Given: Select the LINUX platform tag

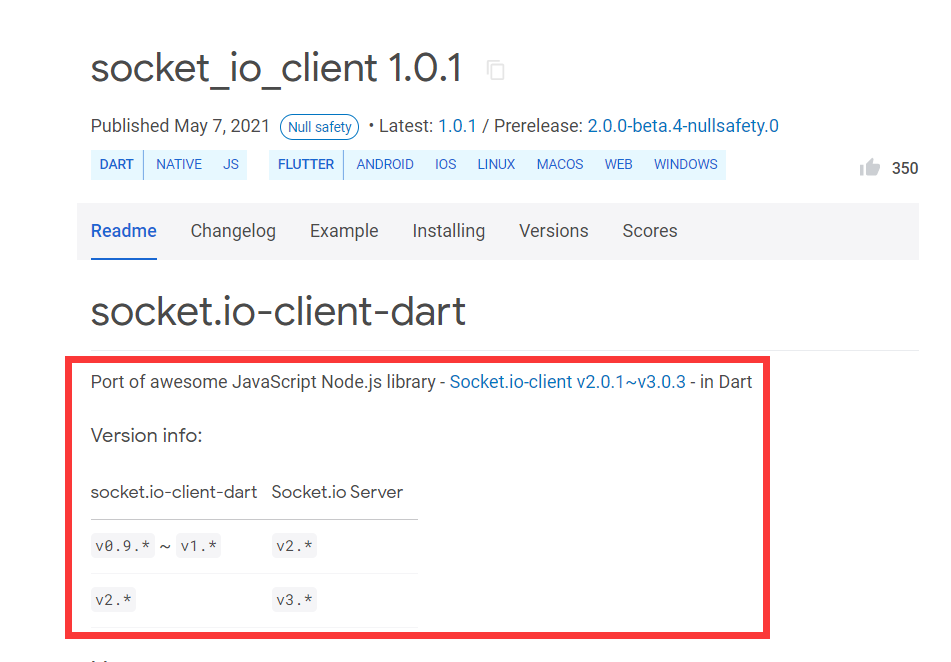Looking at the screenshot, I should pyautogui.click(x=496, y=164).
